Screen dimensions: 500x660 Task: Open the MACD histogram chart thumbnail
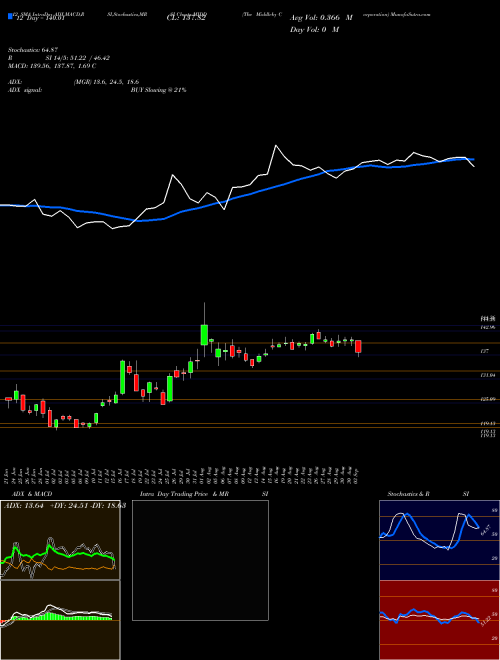(60, 620)
